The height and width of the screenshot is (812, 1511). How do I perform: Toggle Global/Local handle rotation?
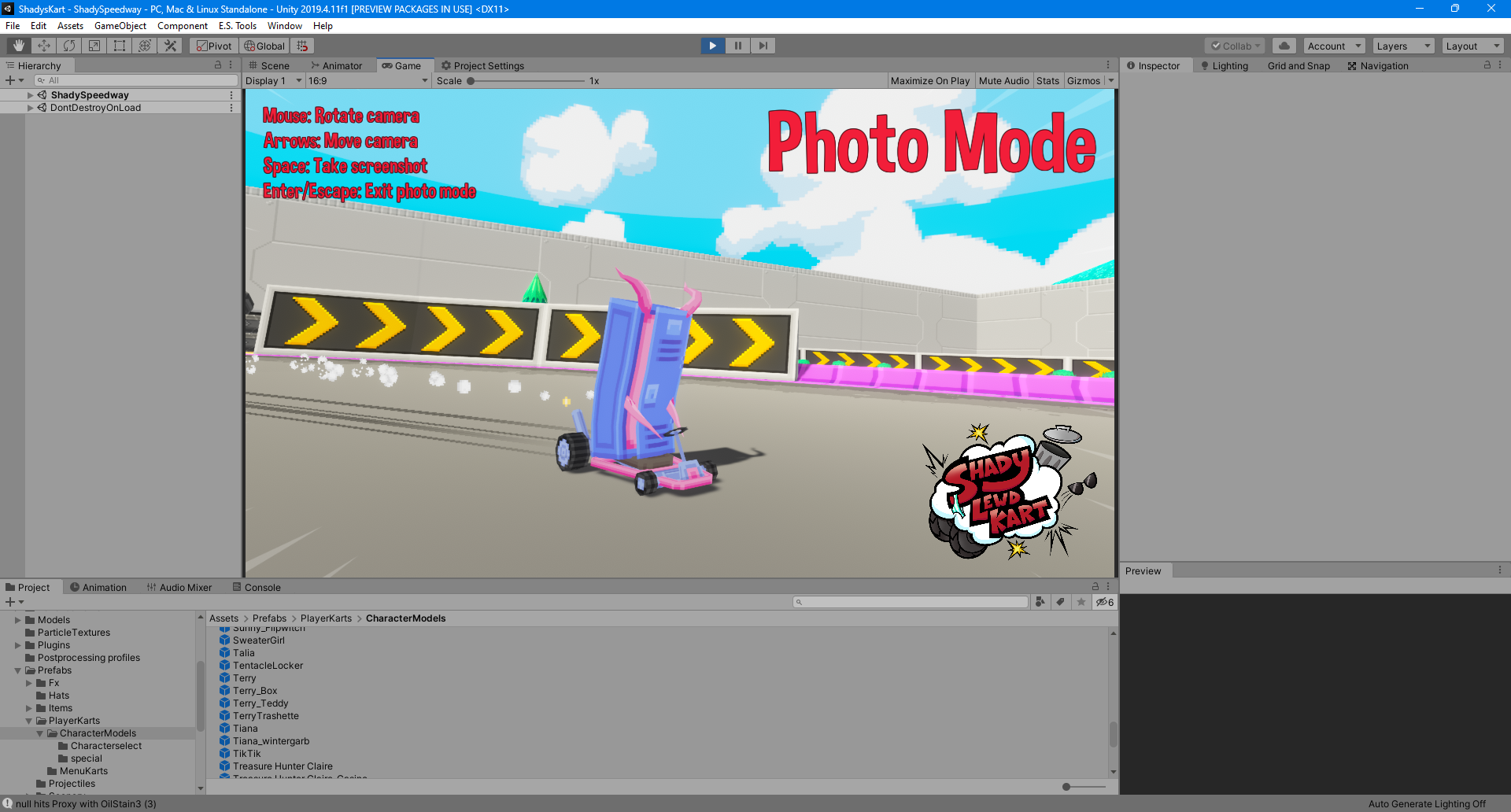pos(264,46)
